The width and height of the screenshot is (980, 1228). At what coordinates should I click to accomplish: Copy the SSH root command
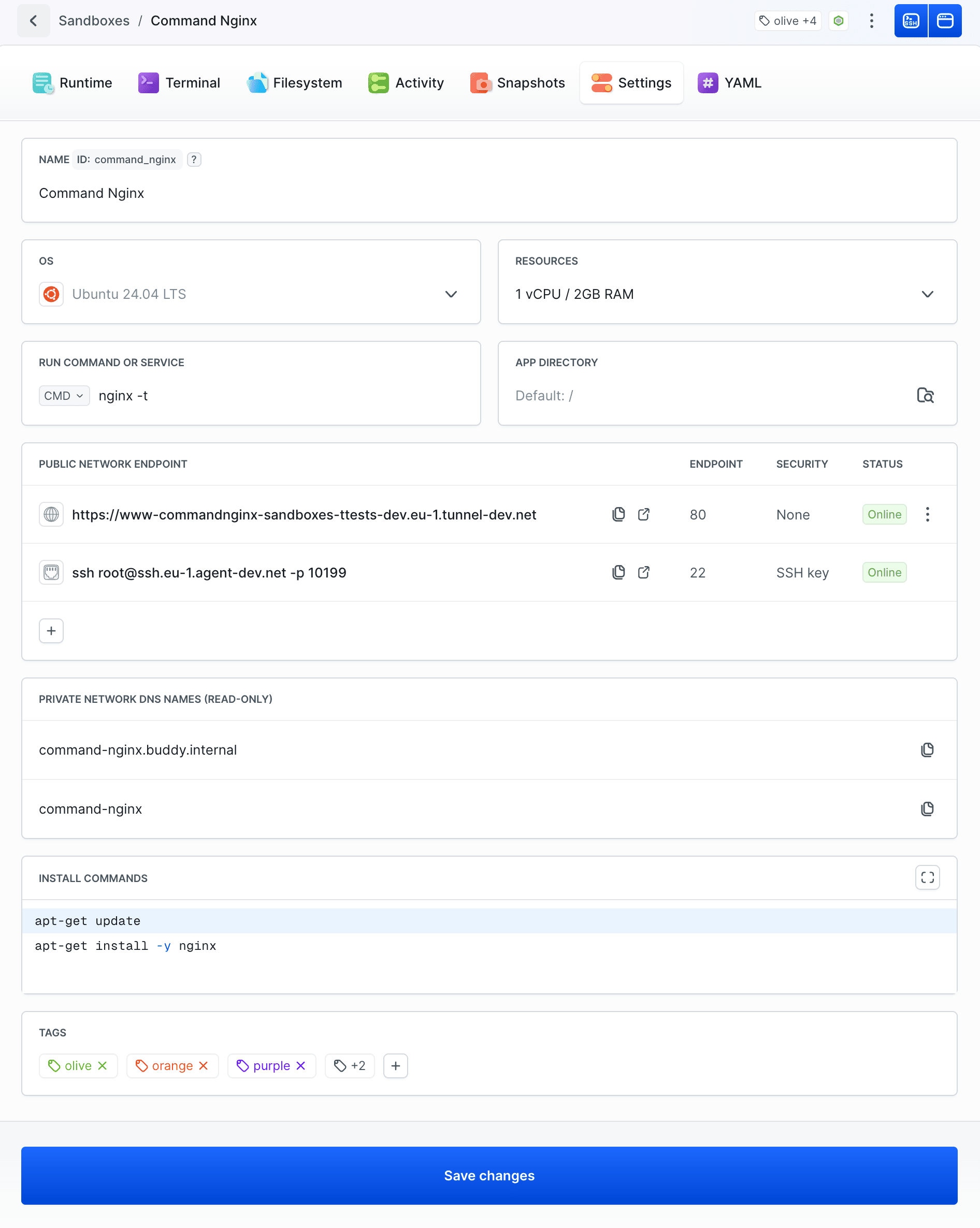(618, 572)
